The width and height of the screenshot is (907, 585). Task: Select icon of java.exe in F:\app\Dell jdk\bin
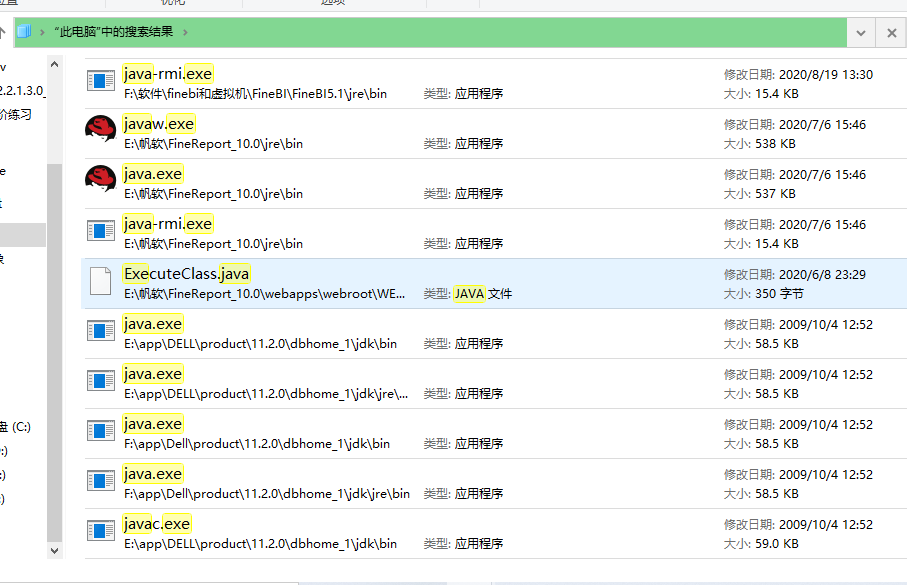point(101,431)
